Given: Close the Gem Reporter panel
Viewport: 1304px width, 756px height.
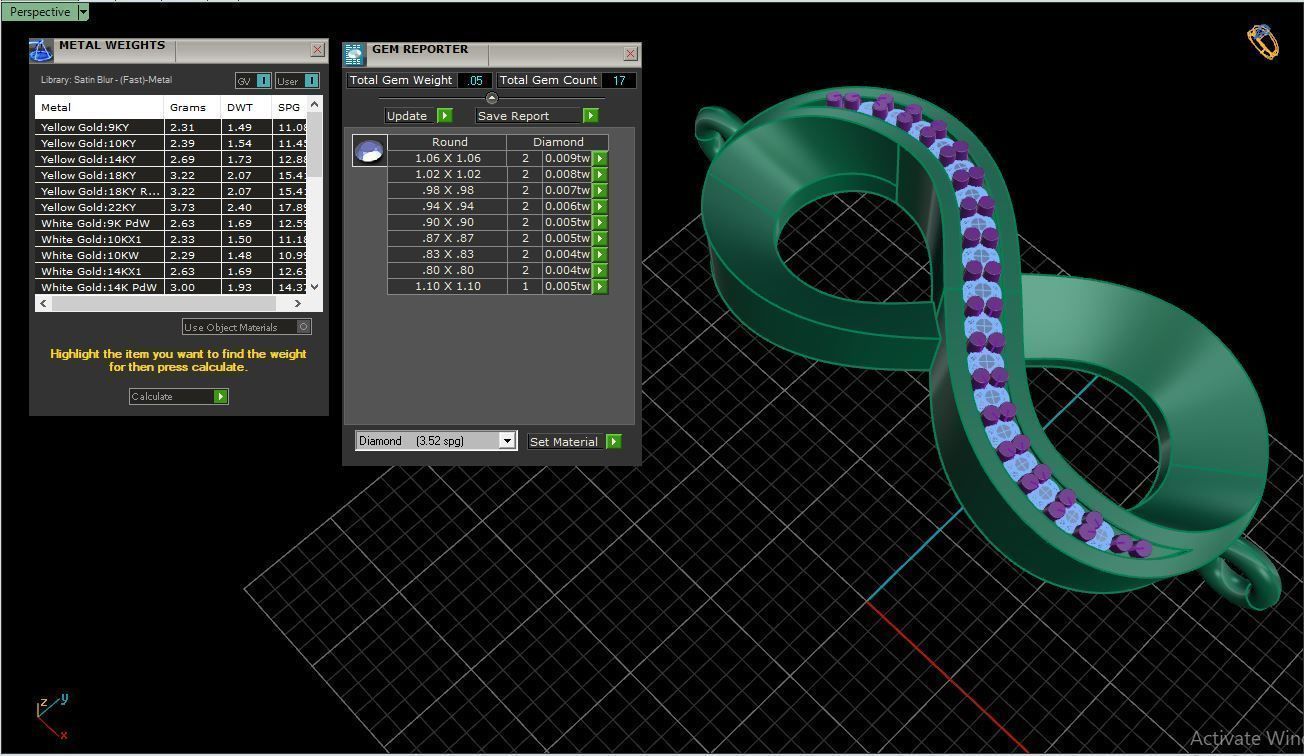Looking at the screenshot, I should [x=631, y=54].
